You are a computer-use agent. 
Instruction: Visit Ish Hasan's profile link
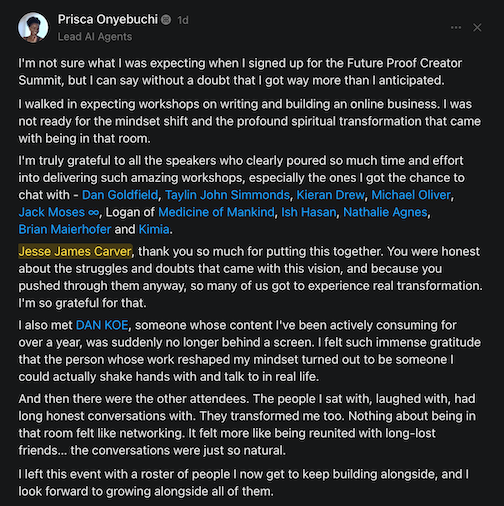pyautogui.click(x=309, y=212)
